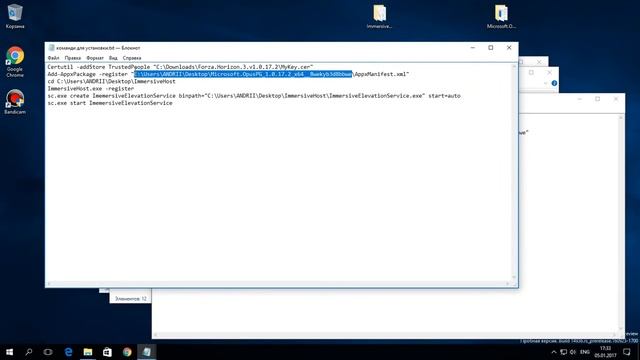Viewport: 640px width, 360px height.
Task: Click the 'ImmersiveHost.exe -register' line
Action: click(91, 89)
